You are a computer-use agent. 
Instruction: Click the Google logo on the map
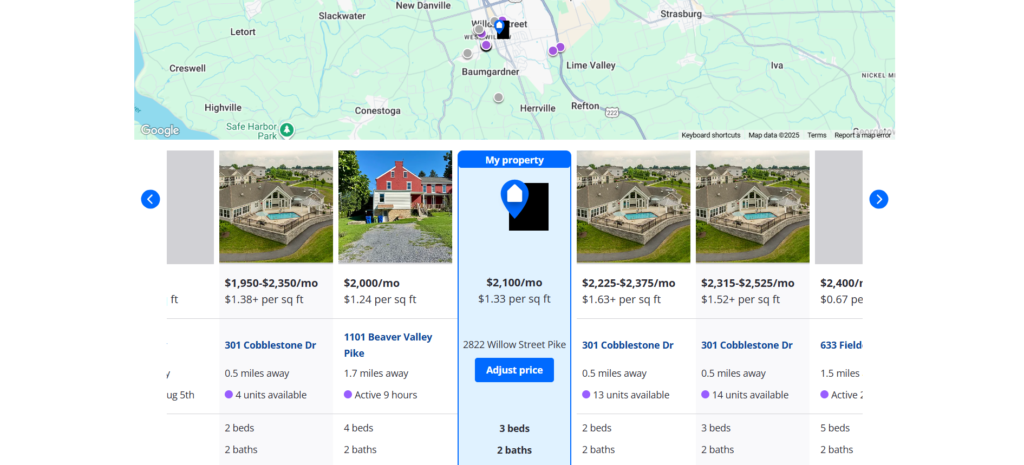[160, 130]
